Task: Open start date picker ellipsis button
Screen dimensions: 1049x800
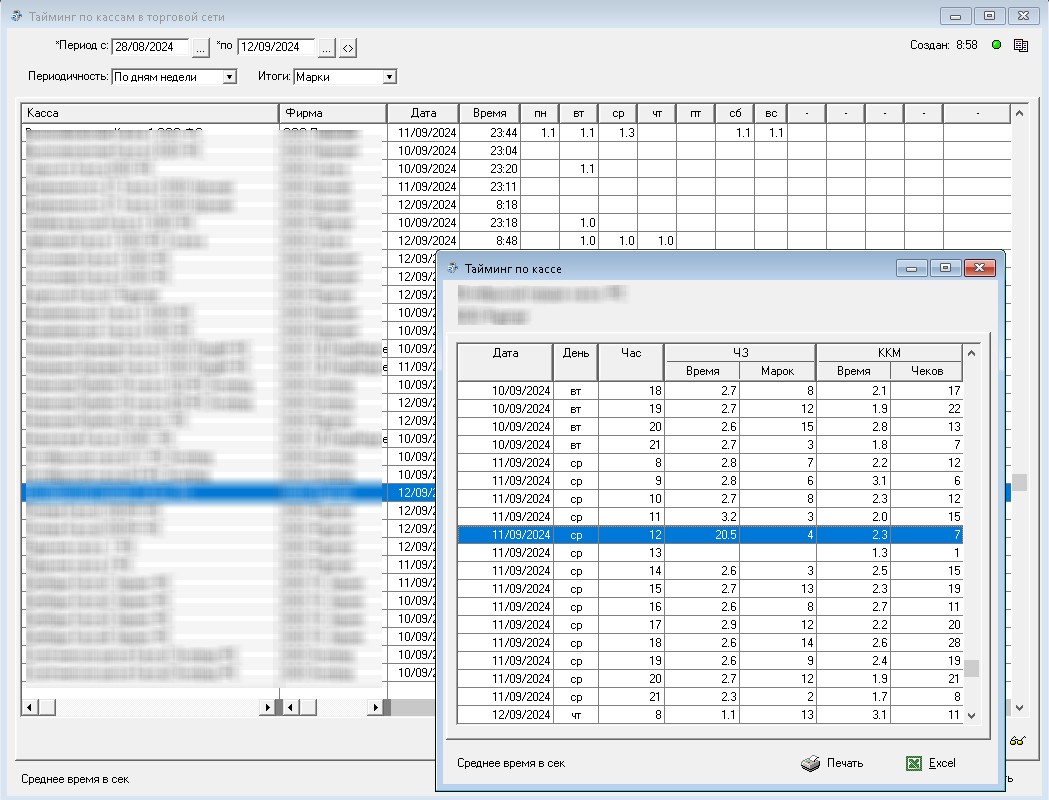Action: point(200,48)
